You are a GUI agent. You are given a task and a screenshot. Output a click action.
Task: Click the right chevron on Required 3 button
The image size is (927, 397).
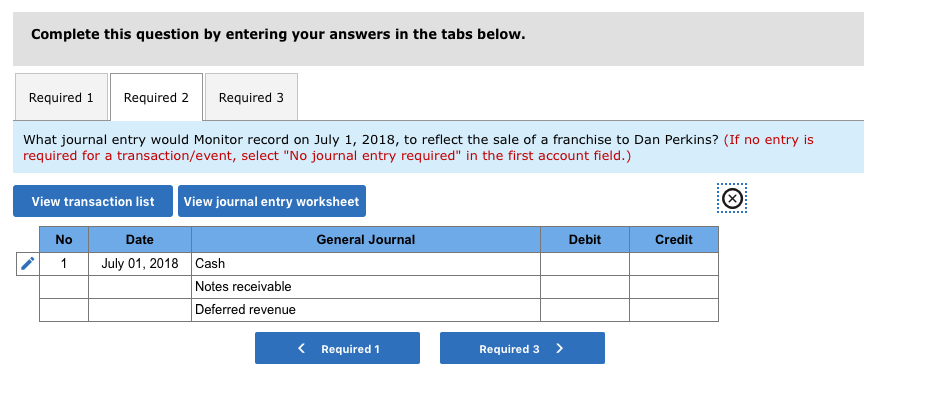pyautogui.click(x=559, y=348)
